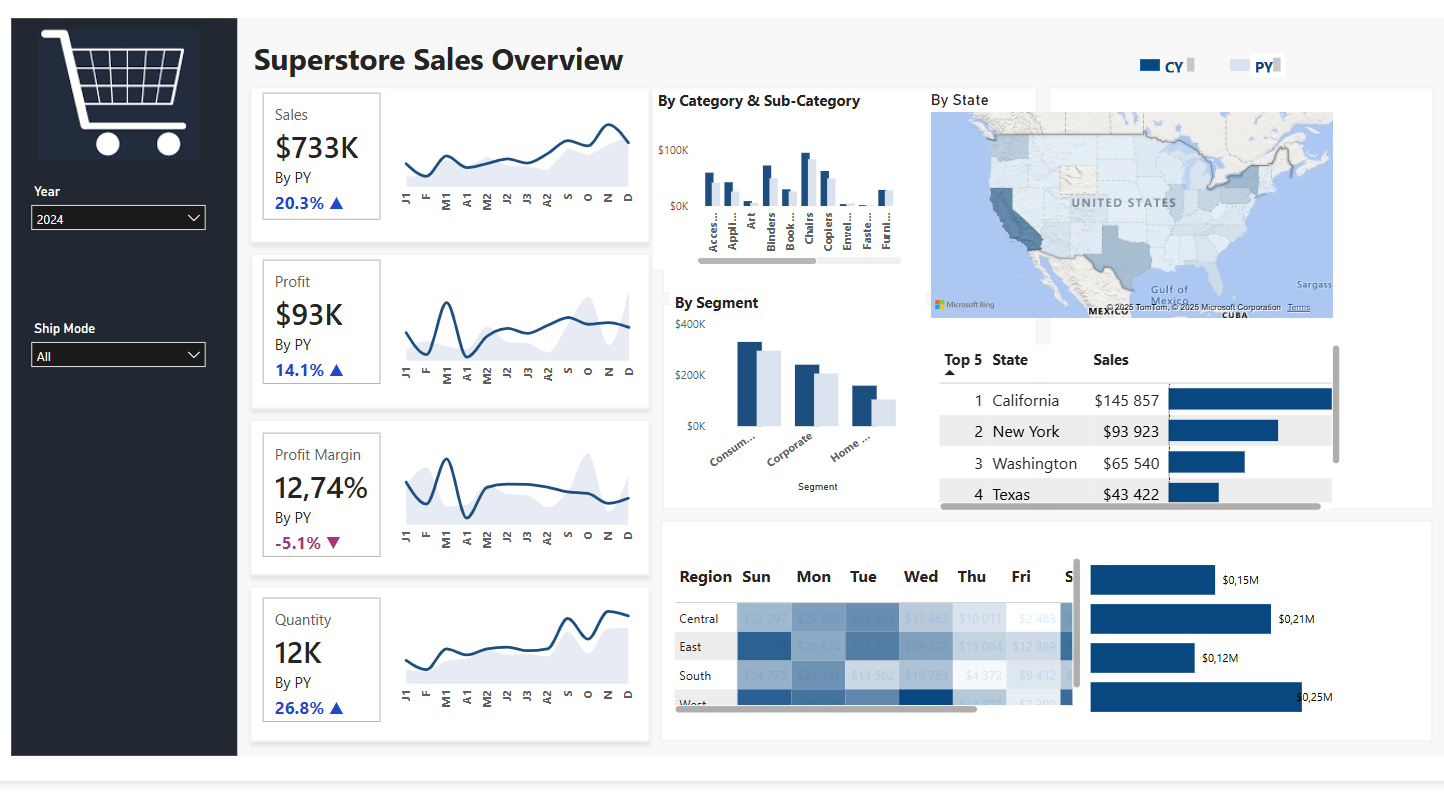Click the 12,74% Profit Margin card
This screenshot has height=809, width=1444.
point(321,494)
